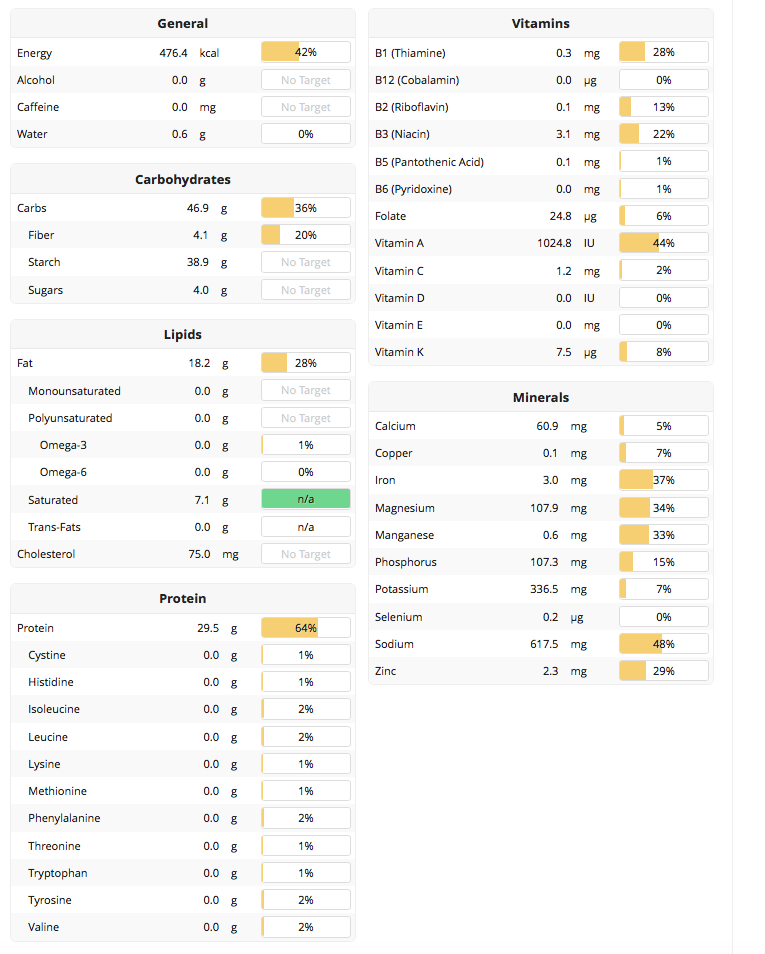Click the Cholesterol No Target box

pos(306,554)
